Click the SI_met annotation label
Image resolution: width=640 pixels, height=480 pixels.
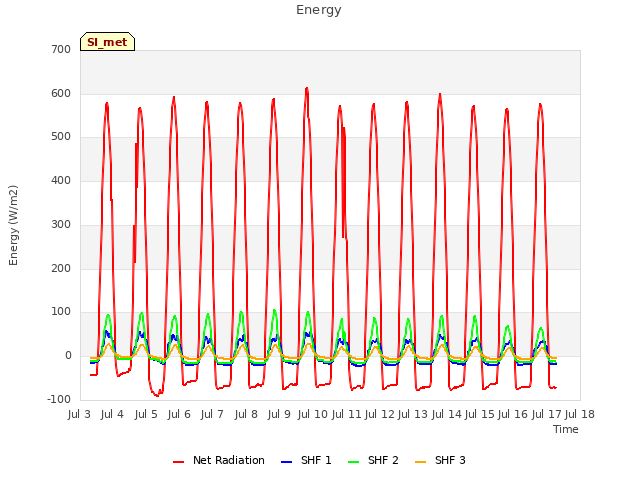click(x=107, y=42)
